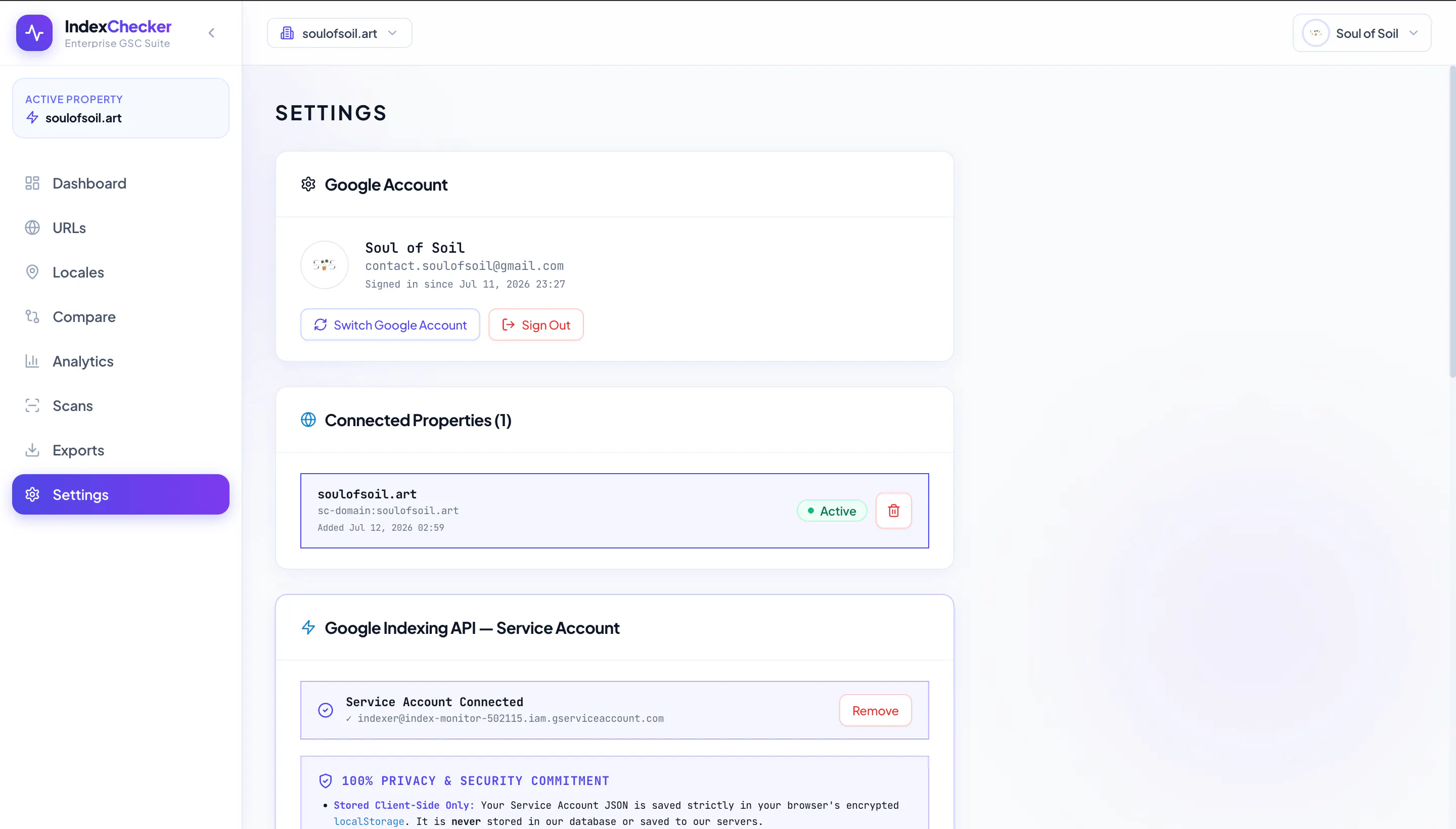Click the Dashboard grid icon

click(32, 183)
